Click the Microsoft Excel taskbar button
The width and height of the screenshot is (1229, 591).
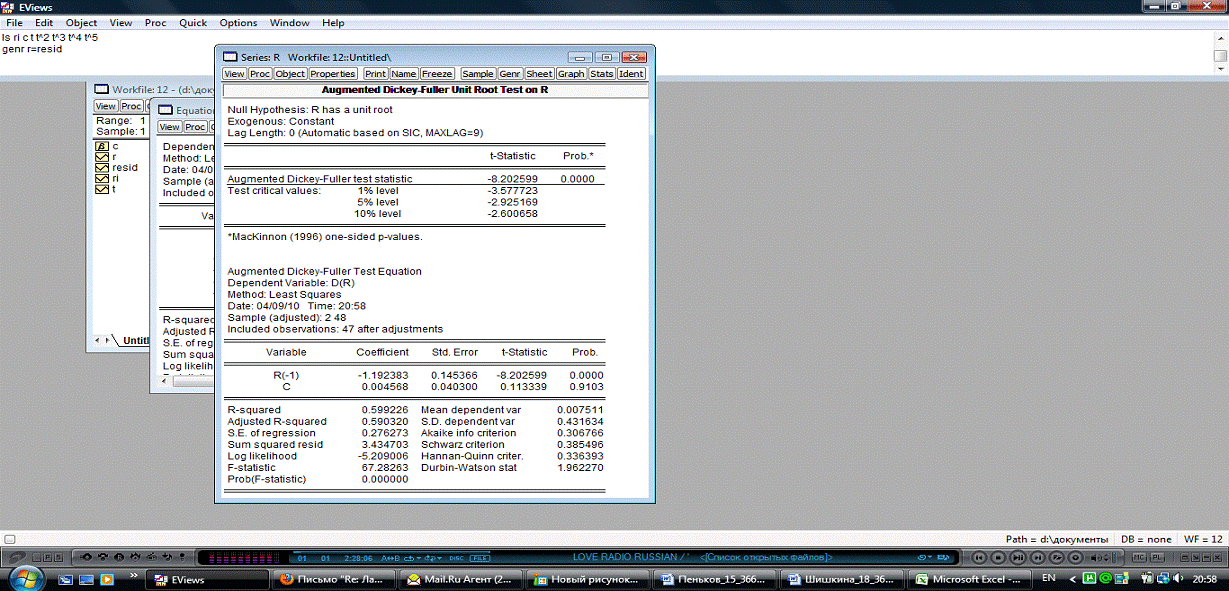coord(970,579)
